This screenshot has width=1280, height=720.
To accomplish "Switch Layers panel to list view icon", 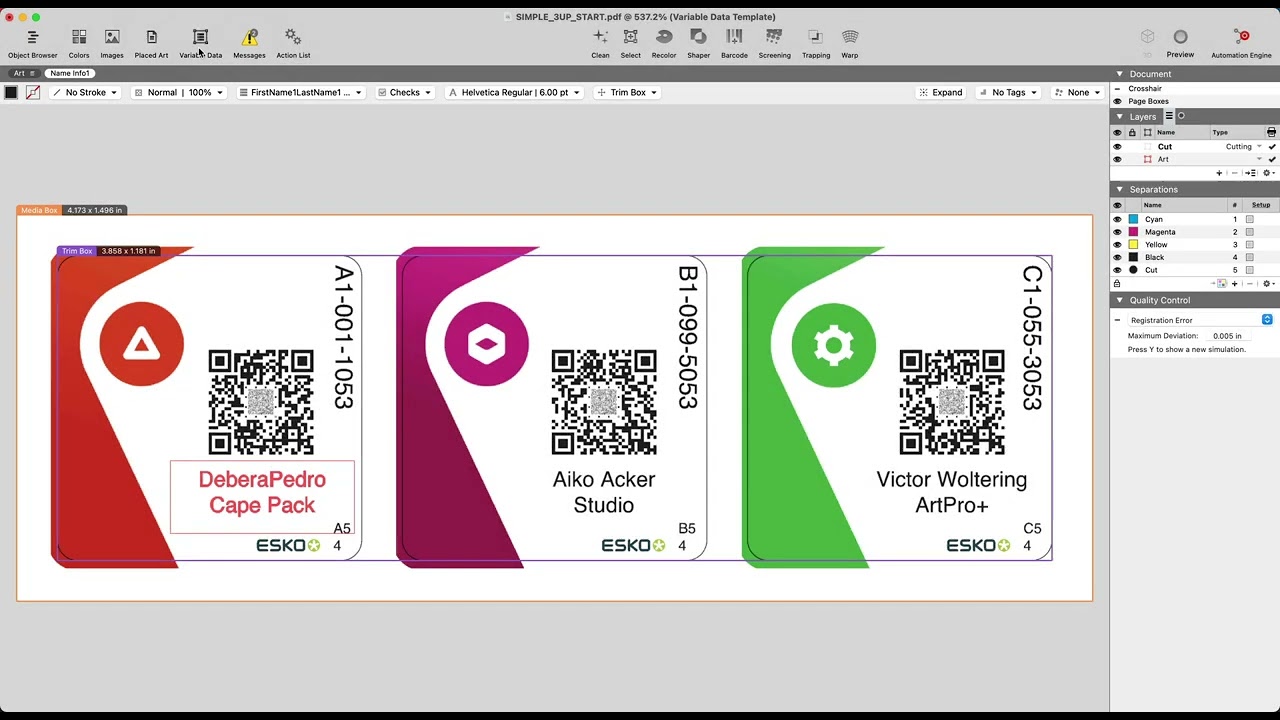I will click(x=1169, y=116).
